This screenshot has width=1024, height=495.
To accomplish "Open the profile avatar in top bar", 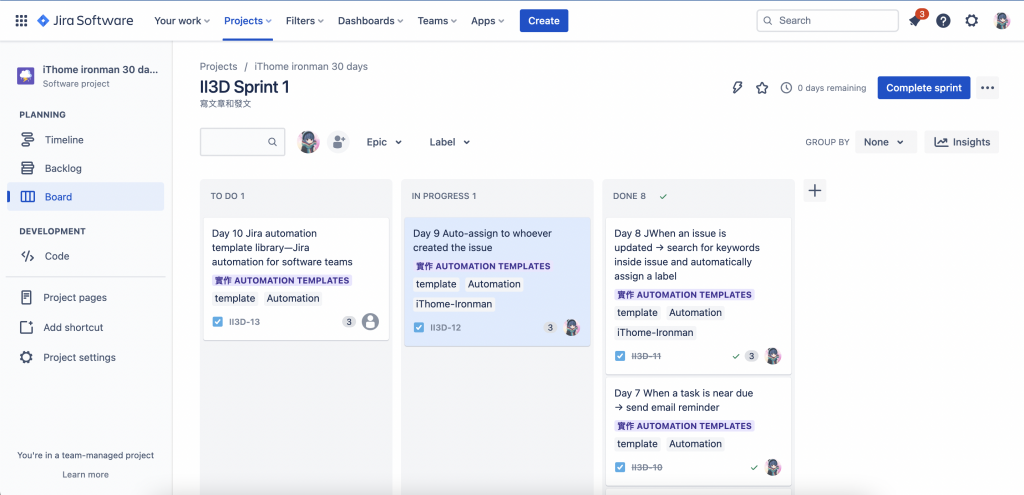I will pos(1002,21).
